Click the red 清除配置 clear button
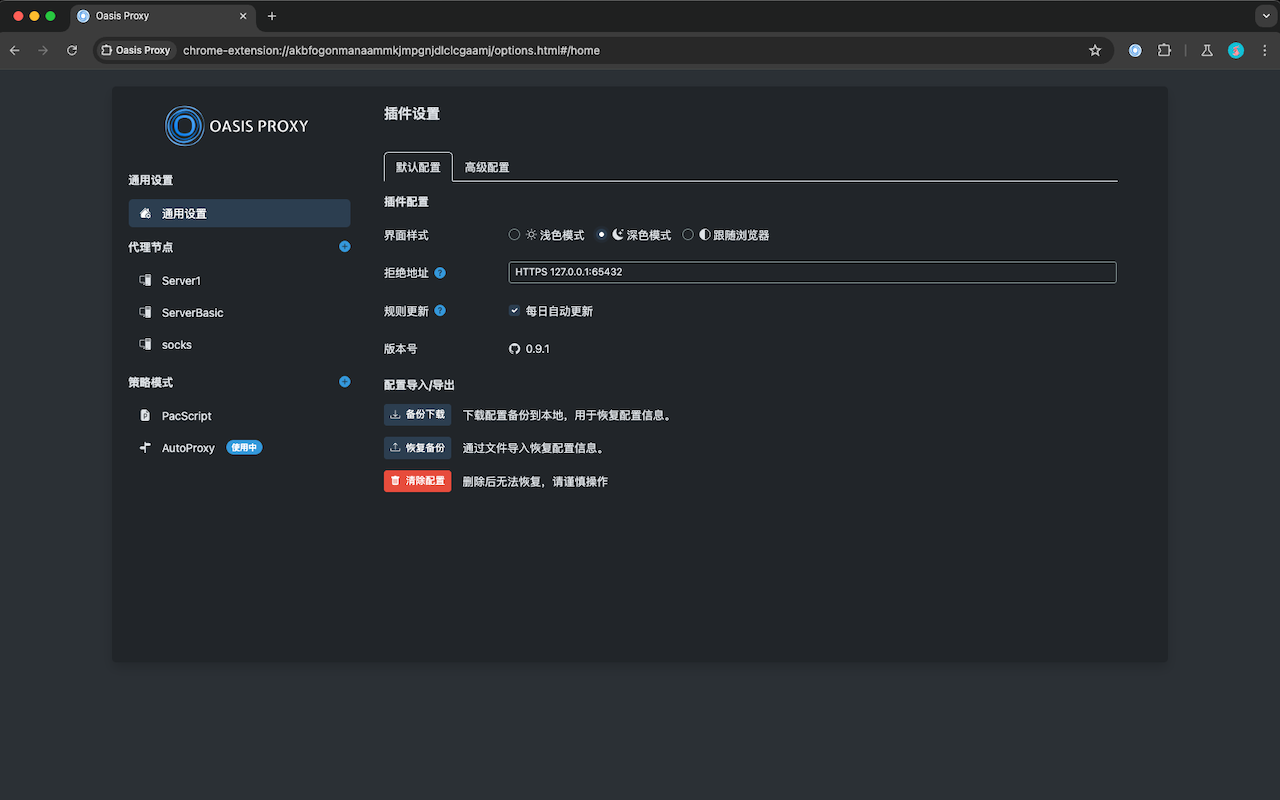The image size is (1280, 800). (x=417, y=481)
